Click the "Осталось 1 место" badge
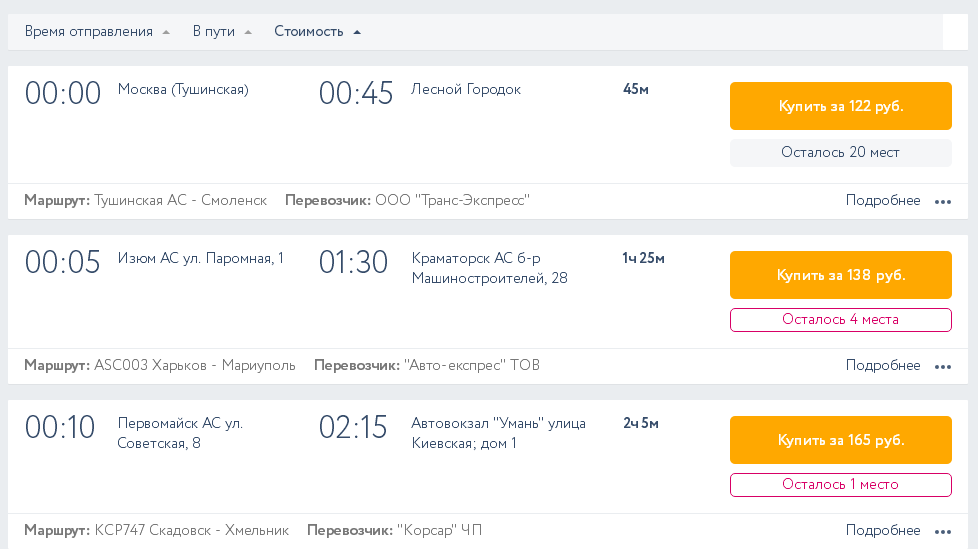978x549 pixels. coord(840,485)
